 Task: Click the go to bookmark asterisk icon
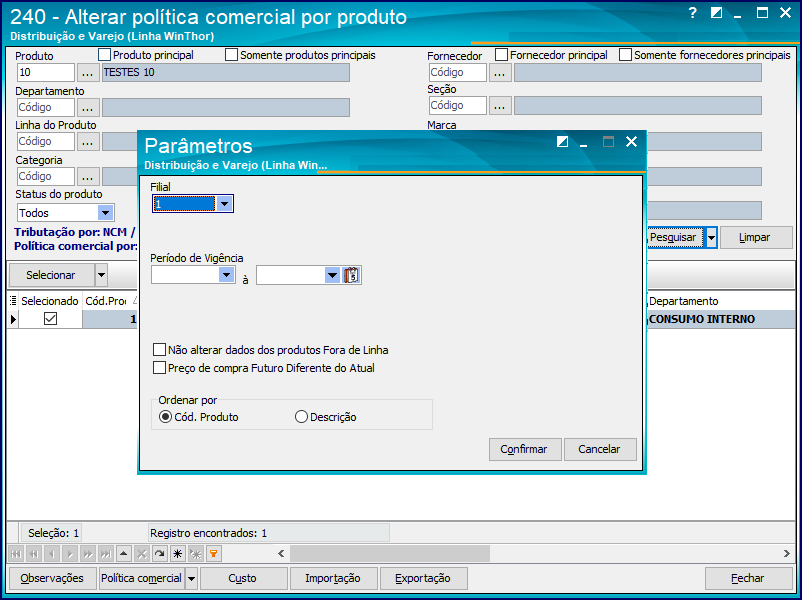point(195,554)
